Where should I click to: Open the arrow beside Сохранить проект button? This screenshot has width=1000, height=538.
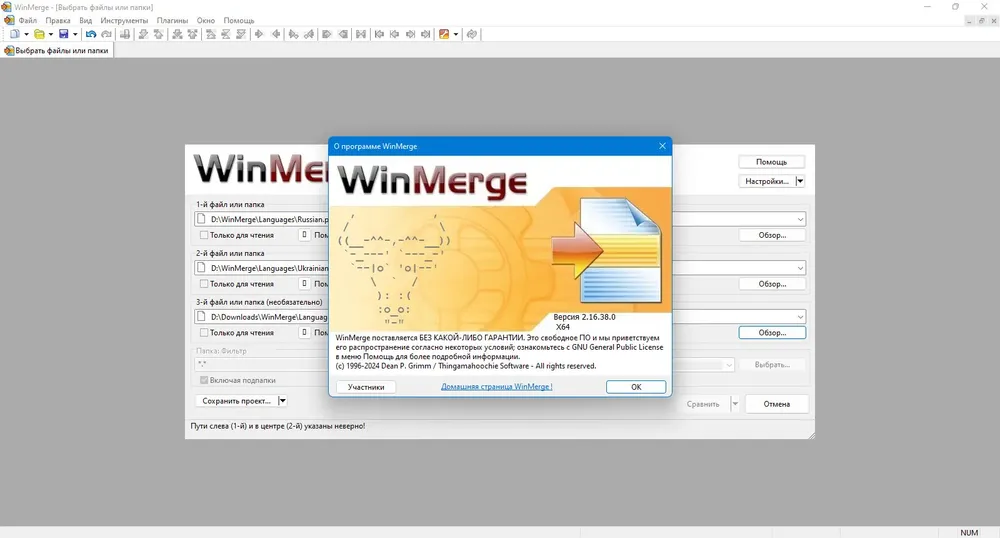[282, 401]
